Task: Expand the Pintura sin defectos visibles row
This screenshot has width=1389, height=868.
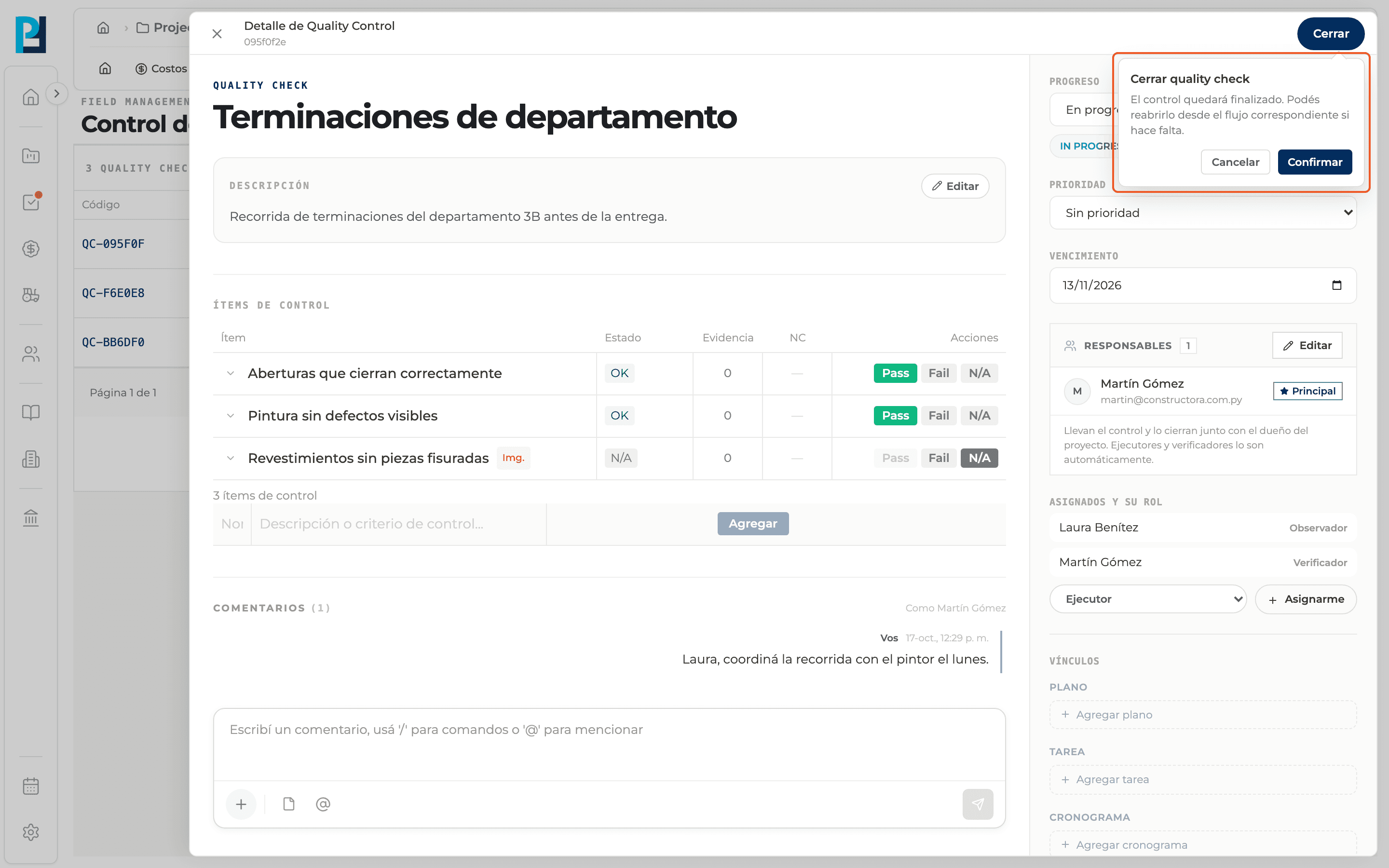Action: tap(231, 416)
